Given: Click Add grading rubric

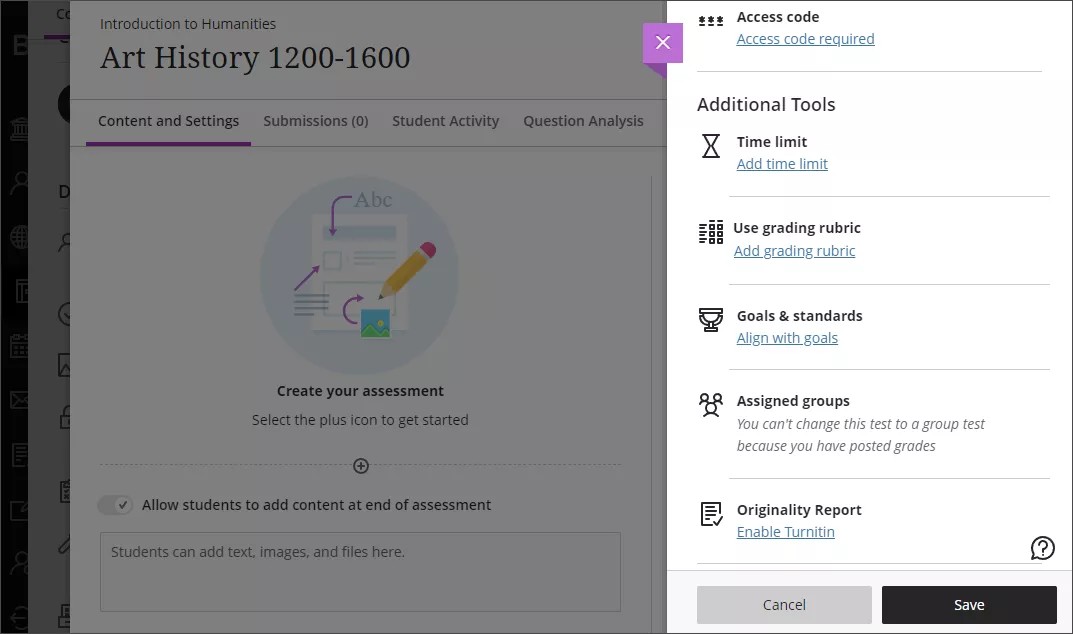Looking at the screenshot, I should 794,250.
